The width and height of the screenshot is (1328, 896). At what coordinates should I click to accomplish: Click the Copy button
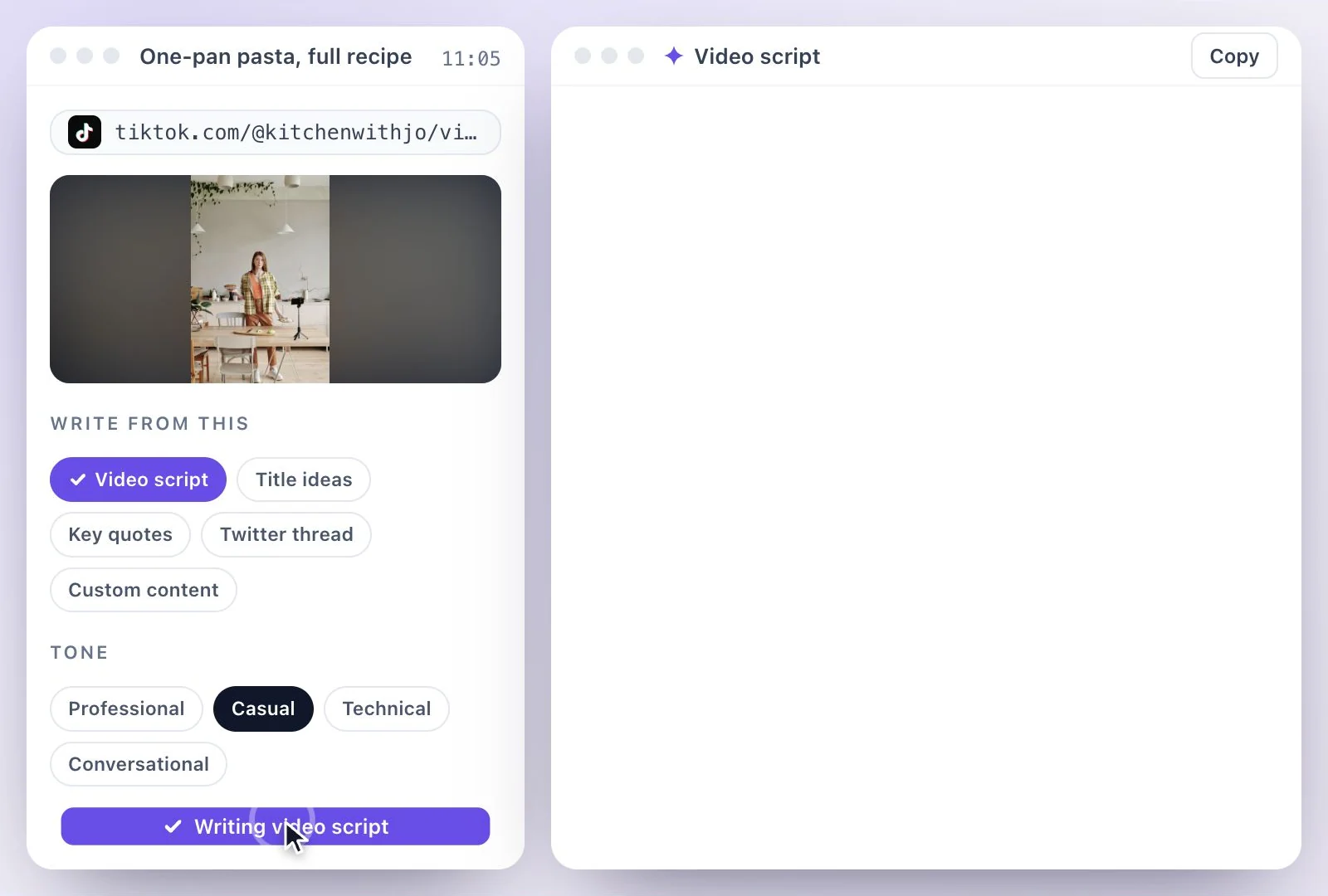(1234, 56)
